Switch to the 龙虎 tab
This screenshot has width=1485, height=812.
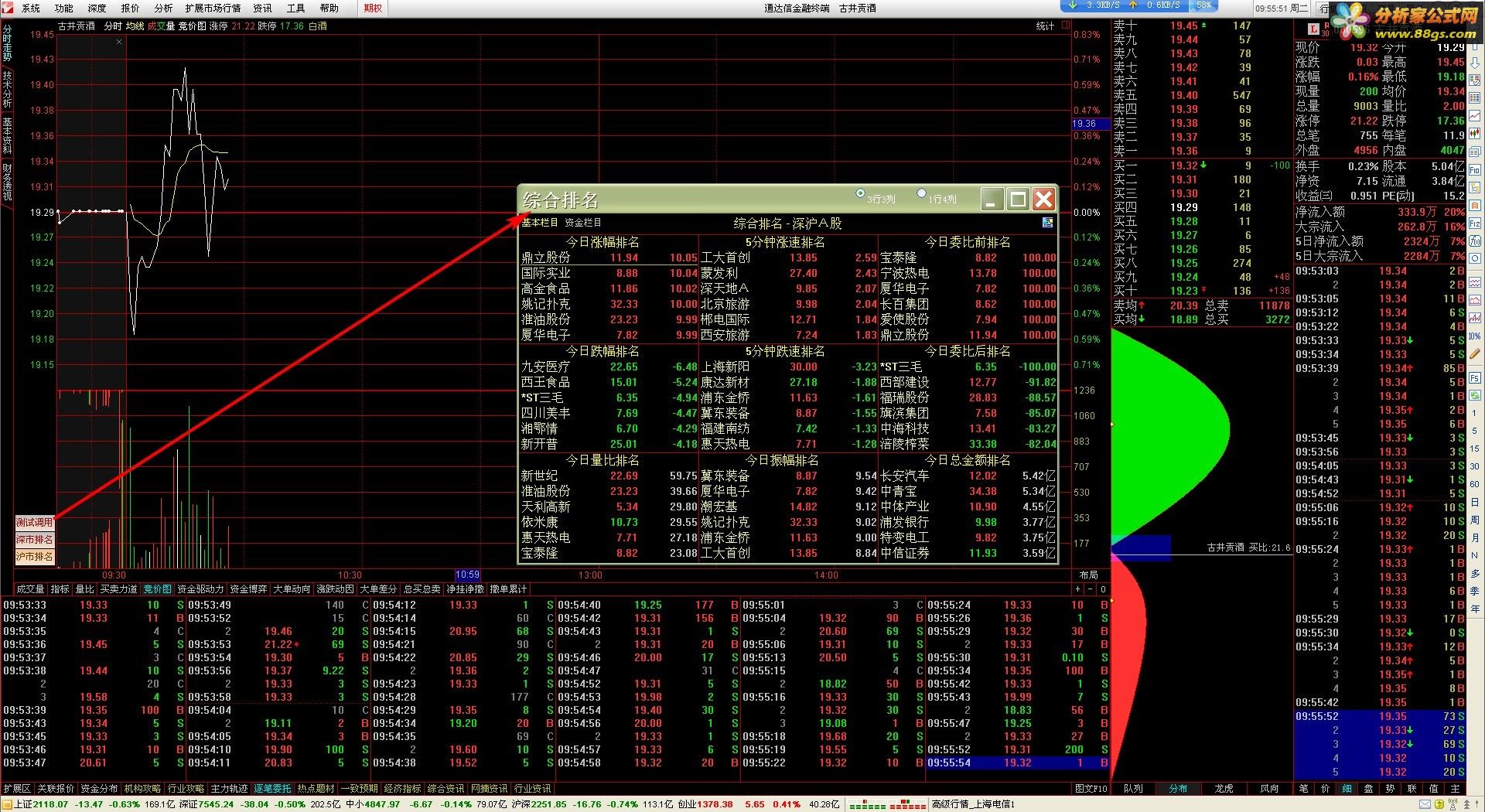point(1224,789)
